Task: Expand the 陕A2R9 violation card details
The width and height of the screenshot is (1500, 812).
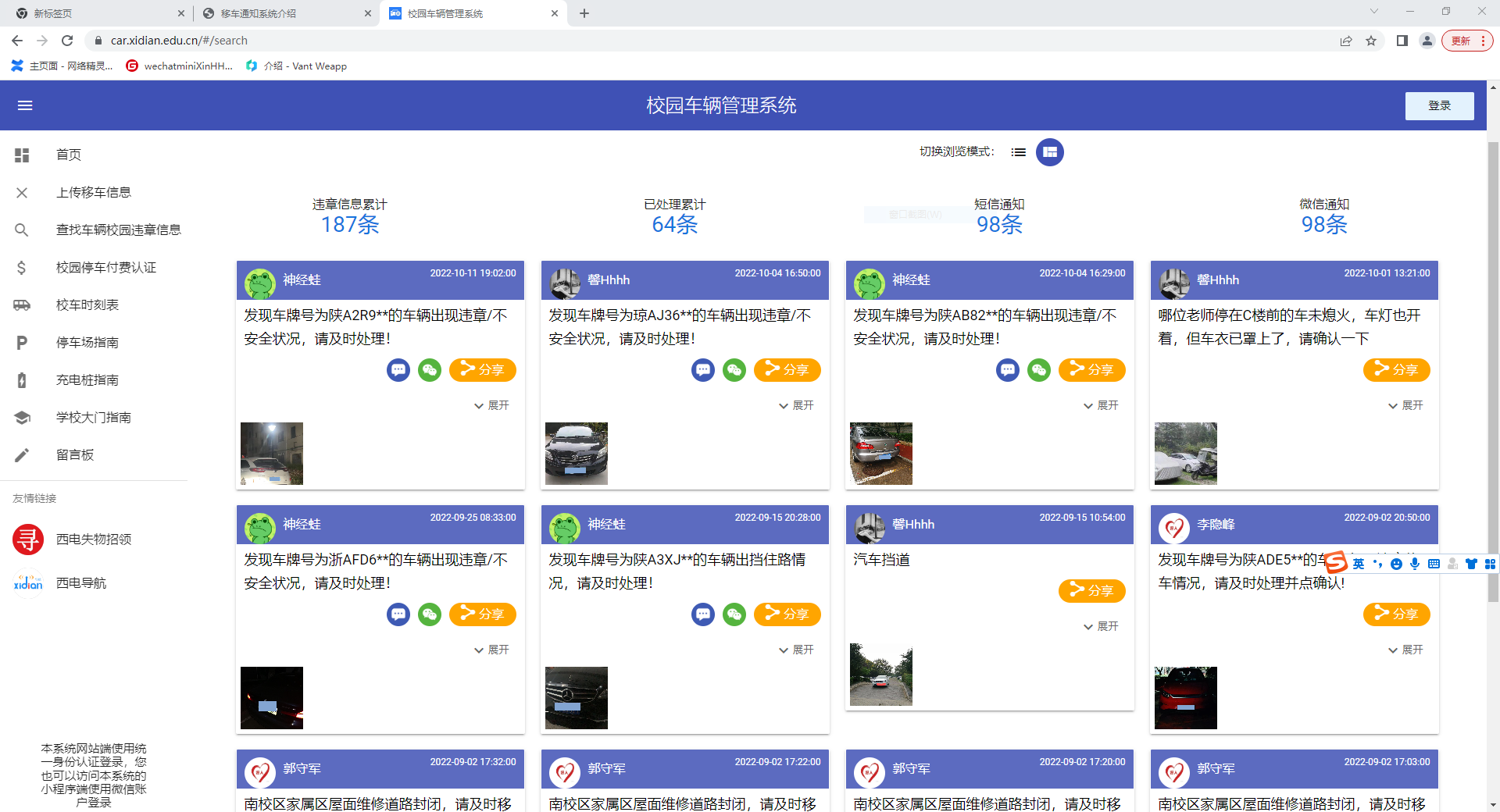Action: 491,405
